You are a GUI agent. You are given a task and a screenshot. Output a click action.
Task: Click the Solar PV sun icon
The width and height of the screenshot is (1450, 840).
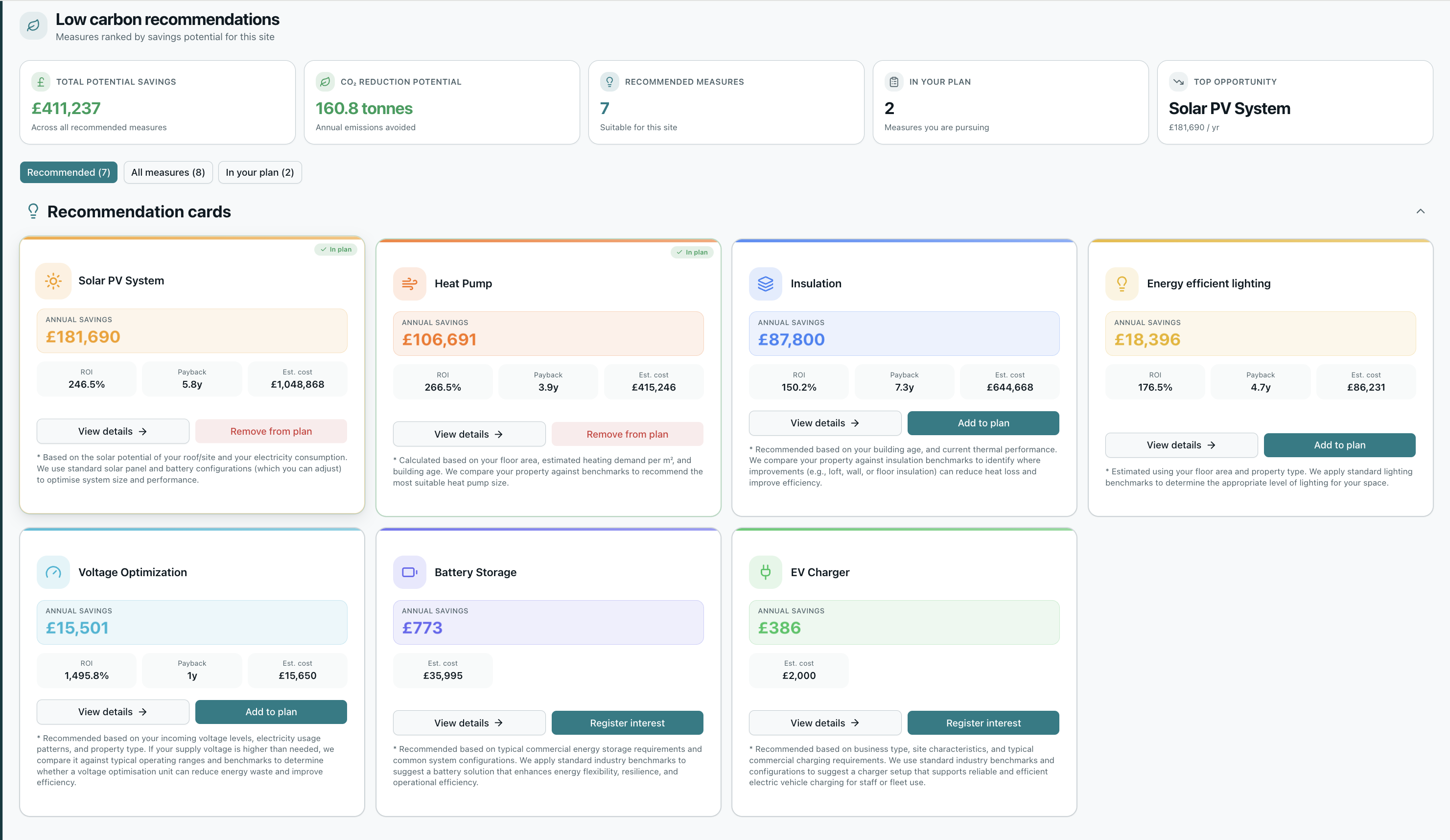53,281
